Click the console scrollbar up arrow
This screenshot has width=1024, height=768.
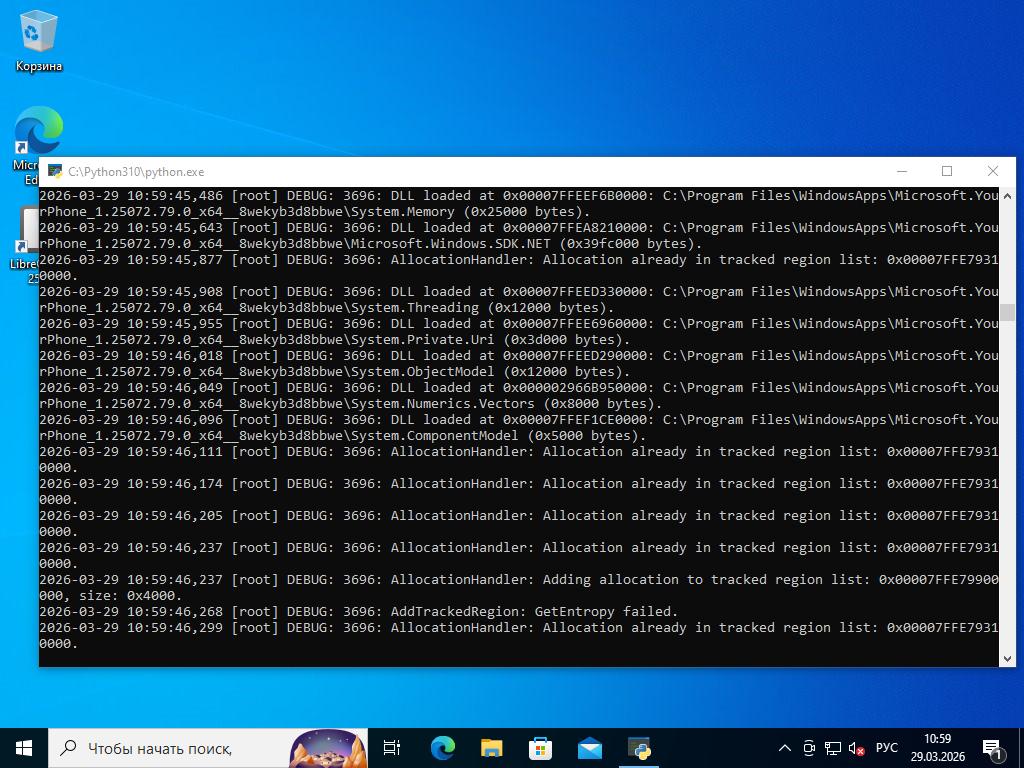pyautogui.click(x=1007, y=195)
